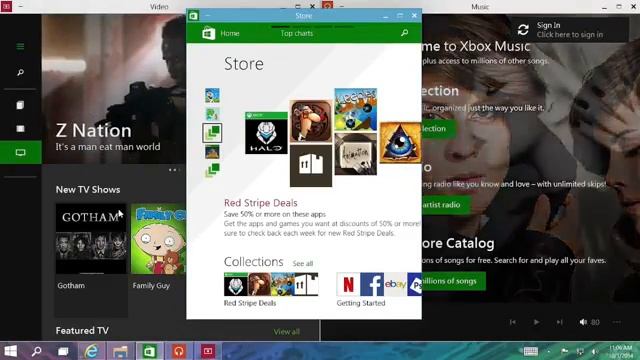Launch Internet Explorer from taskbar
This screenshot has height=360, width=640.
tap(91, 351)
